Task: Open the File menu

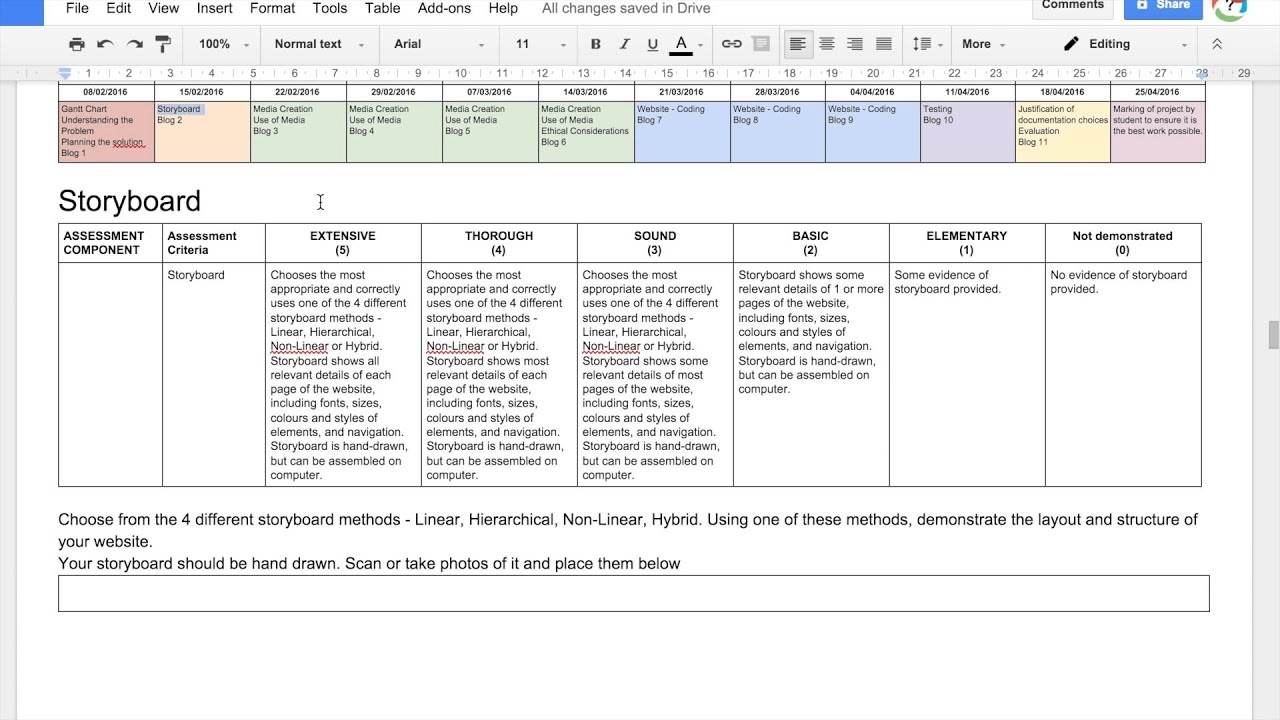Action: [77, 8]
